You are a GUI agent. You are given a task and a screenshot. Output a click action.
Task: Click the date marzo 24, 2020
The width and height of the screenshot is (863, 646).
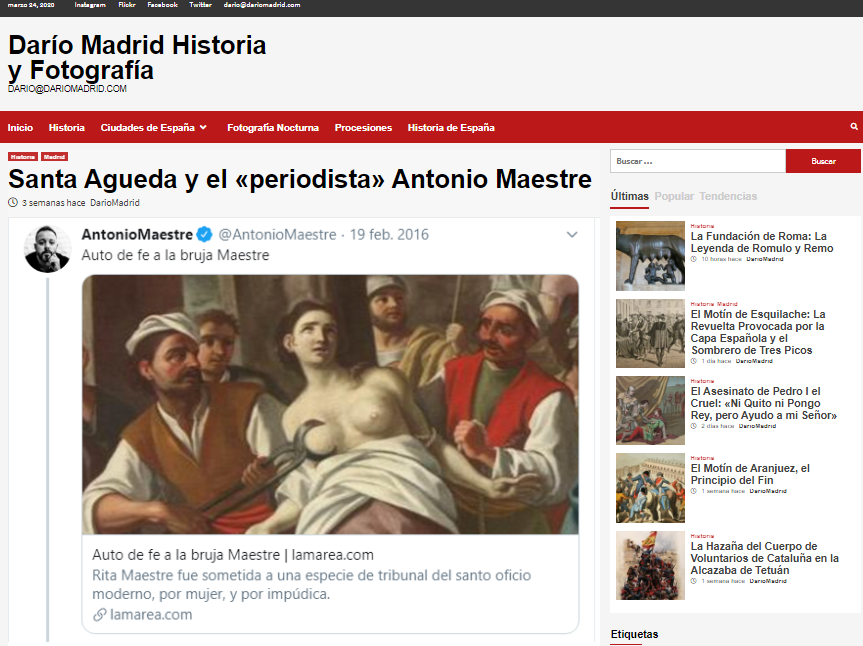click(31, 5)
